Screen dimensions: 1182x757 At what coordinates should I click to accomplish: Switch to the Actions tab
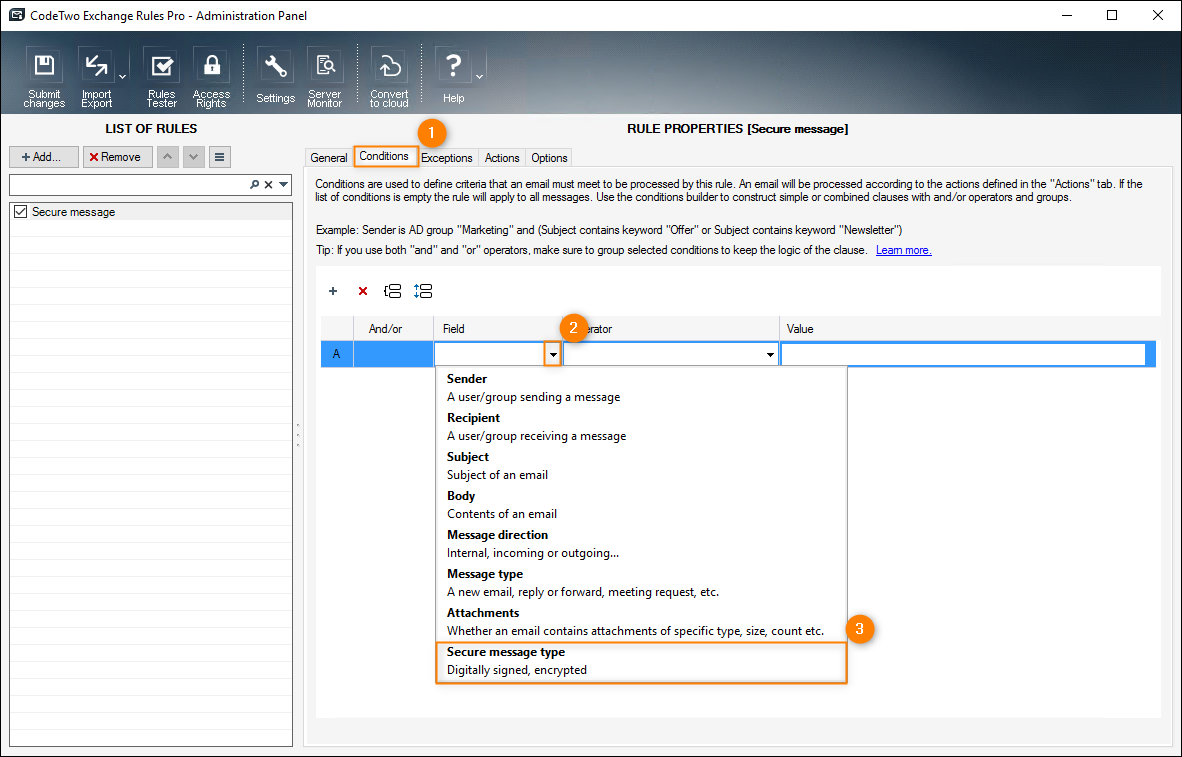502,158
